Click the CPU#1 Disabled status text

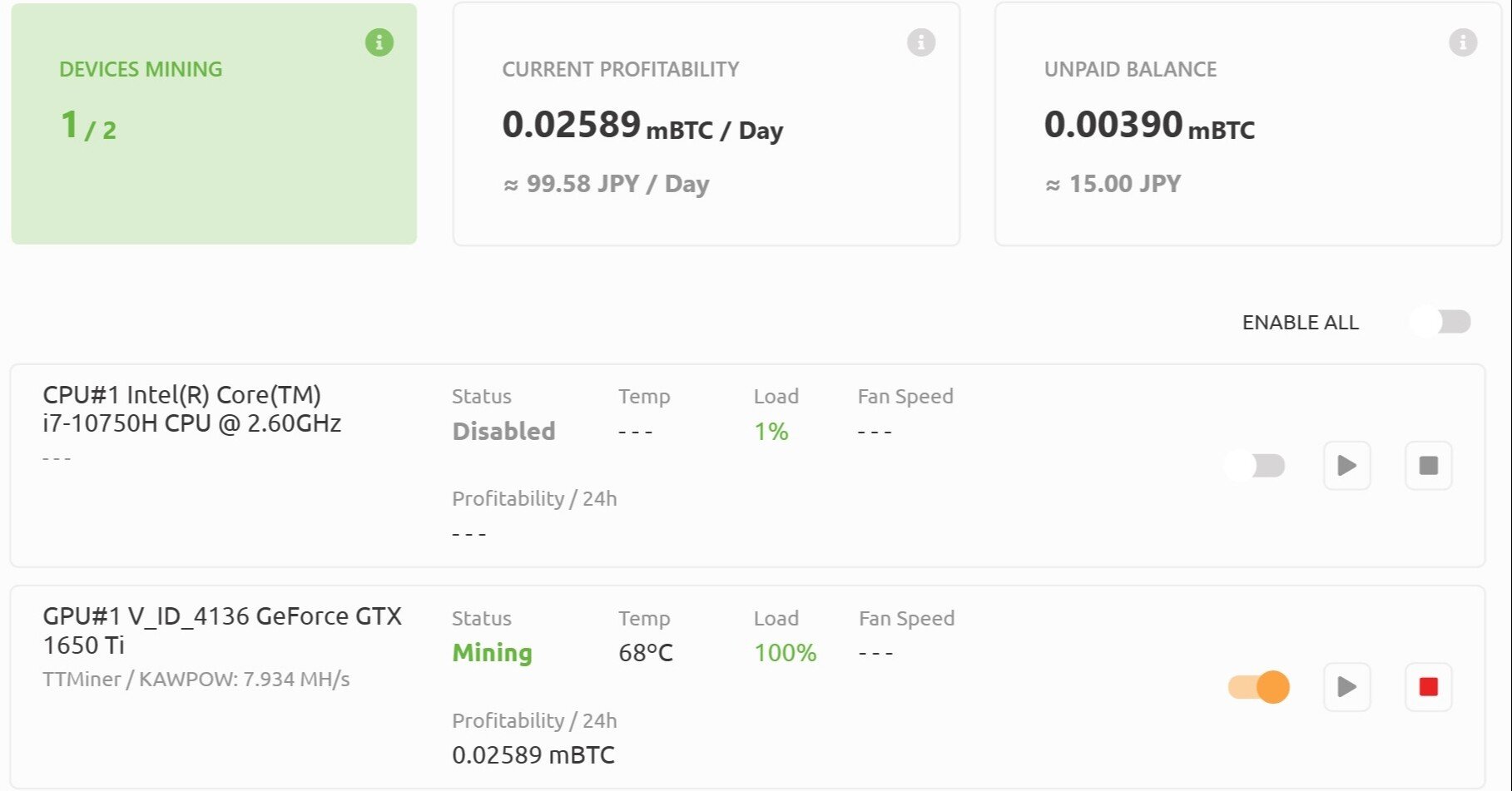click(x=503, y=432)
